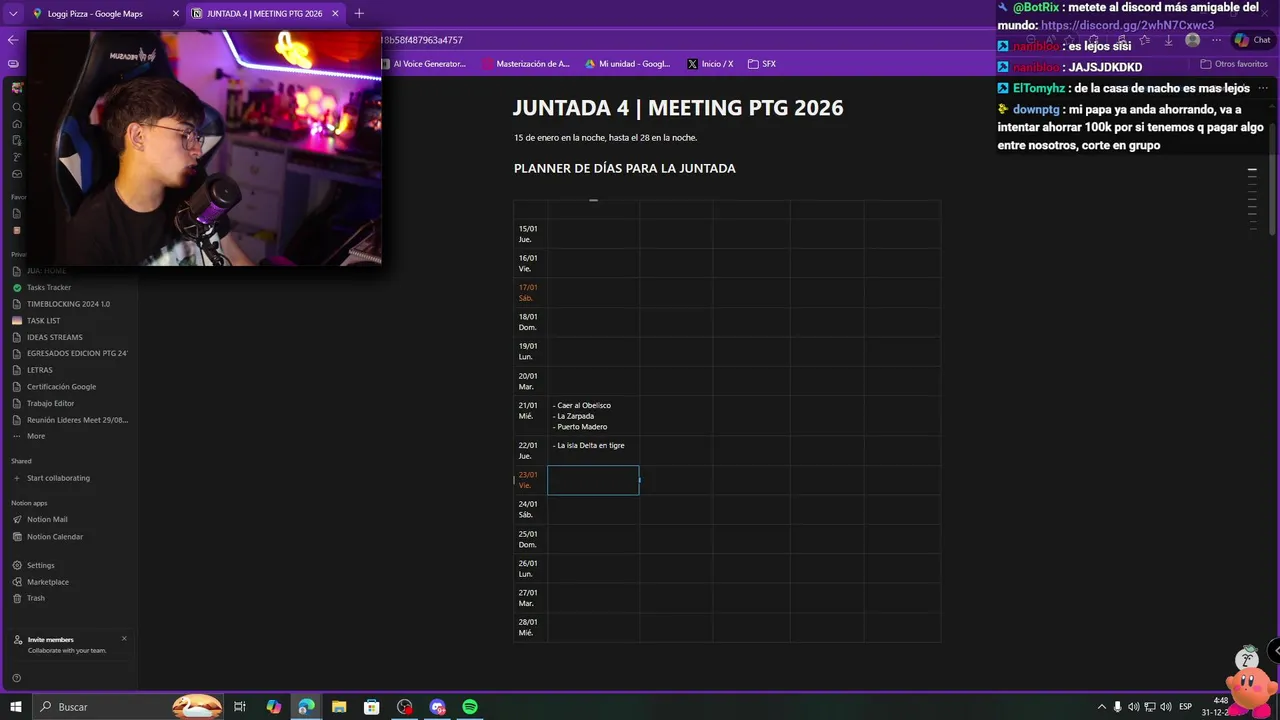Open Microsoft Edge on taskbar
This screenshot has width=1280, height=720.
click(x=306, y=707)
